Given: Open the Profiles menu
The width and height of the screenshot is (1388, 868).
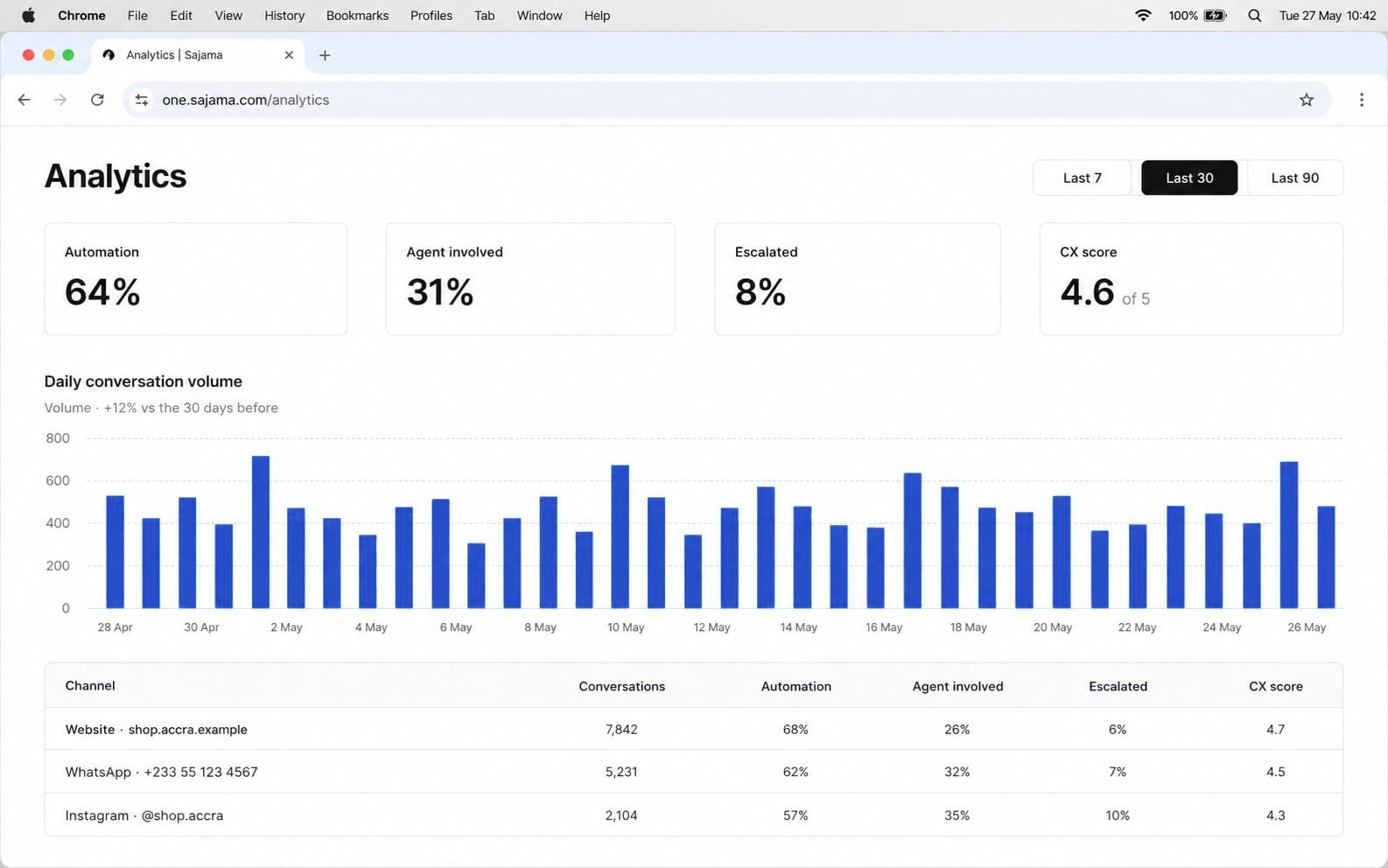Looking at the screenshot, I should pyautogui.click(x=431, y=15).
